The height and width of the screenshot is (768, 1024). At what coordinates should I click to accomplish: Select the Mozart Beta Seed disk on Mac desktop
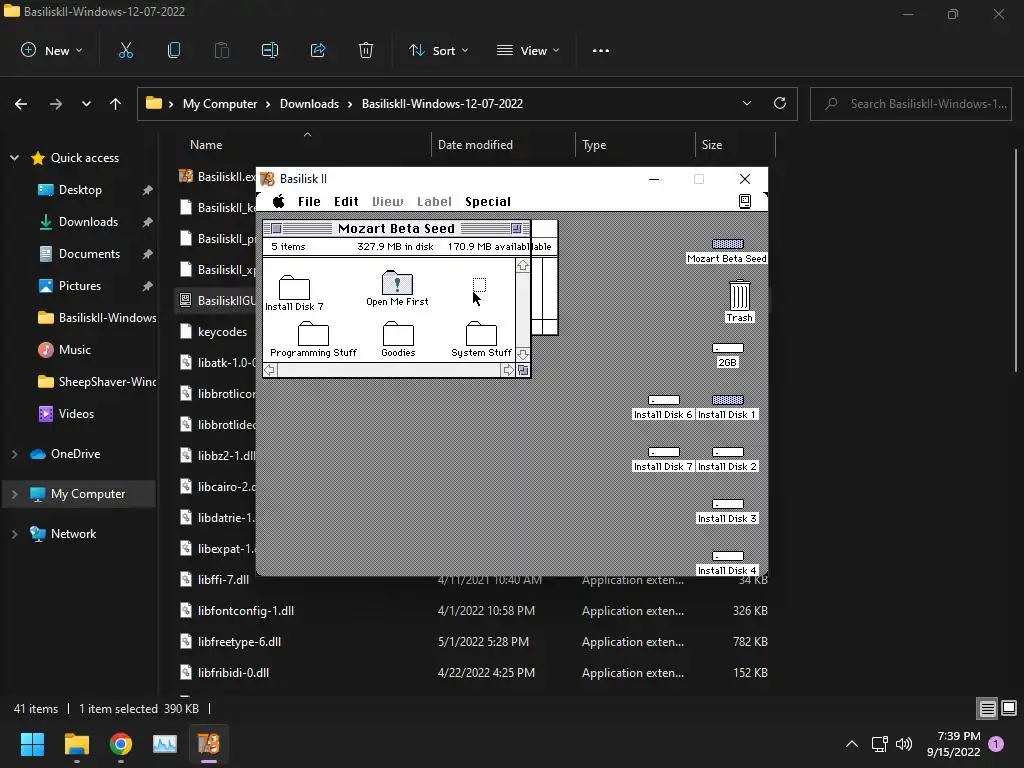727,251
